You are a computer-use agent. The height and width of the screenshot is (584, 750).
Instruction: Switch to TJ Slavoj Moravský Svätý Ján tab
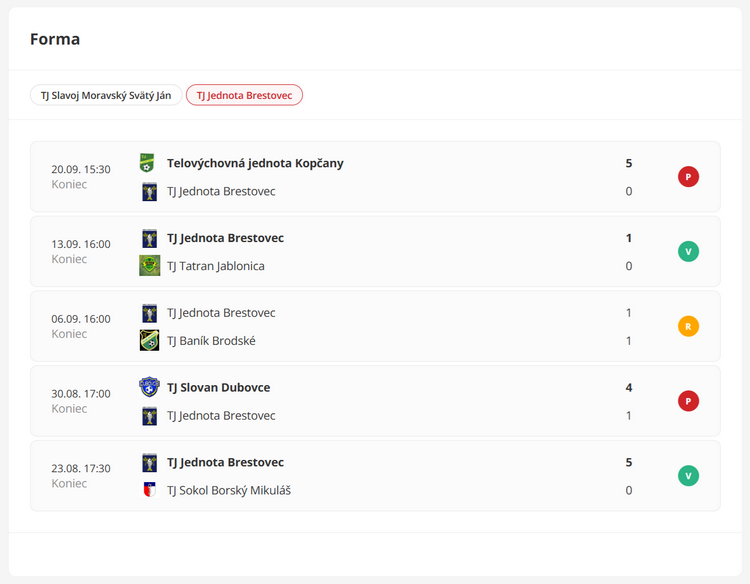(x=106, y=95)
